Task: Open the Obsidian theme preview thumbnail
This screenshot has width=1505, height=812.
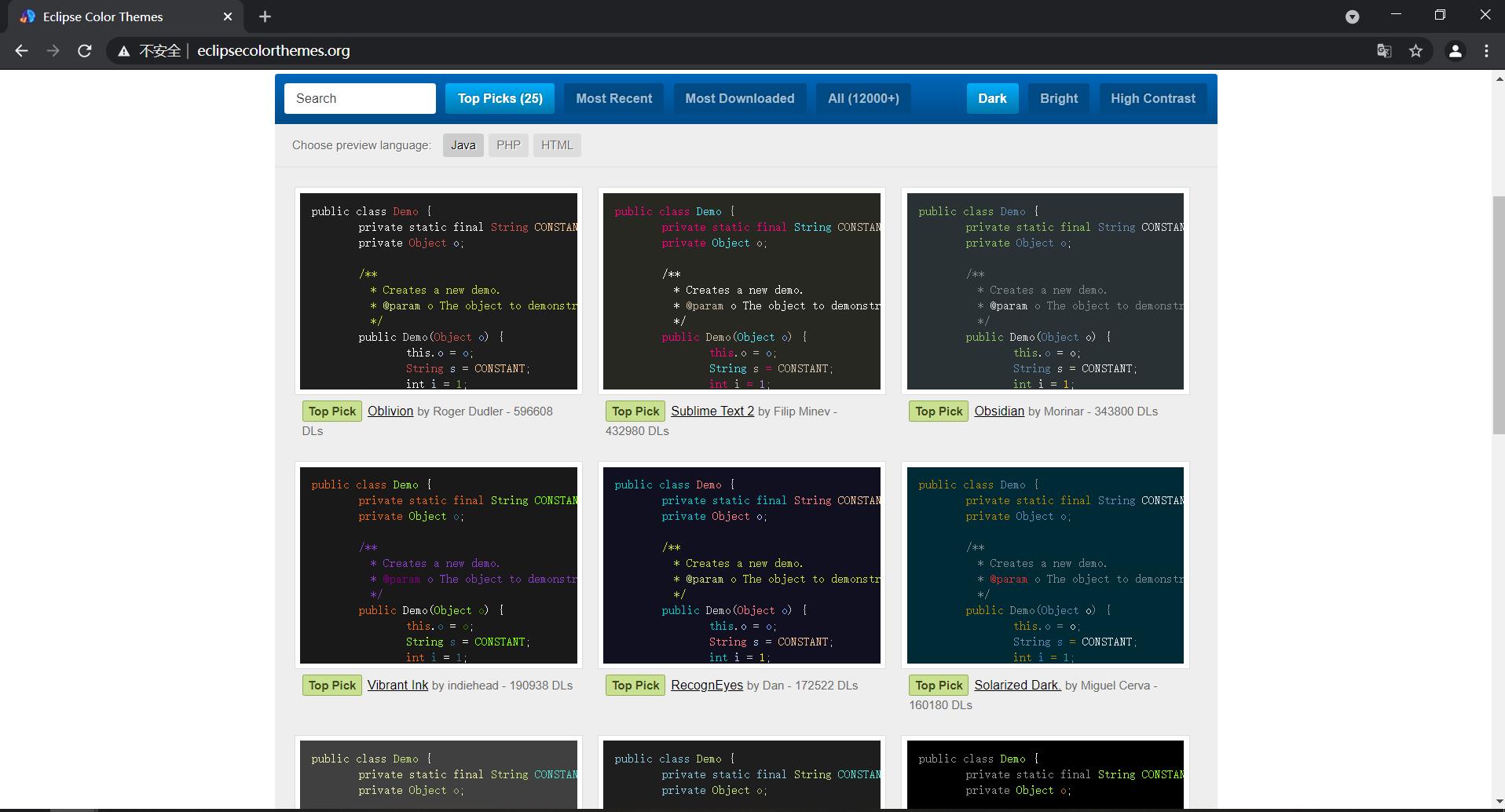Action: click(x=1045, y=291)
